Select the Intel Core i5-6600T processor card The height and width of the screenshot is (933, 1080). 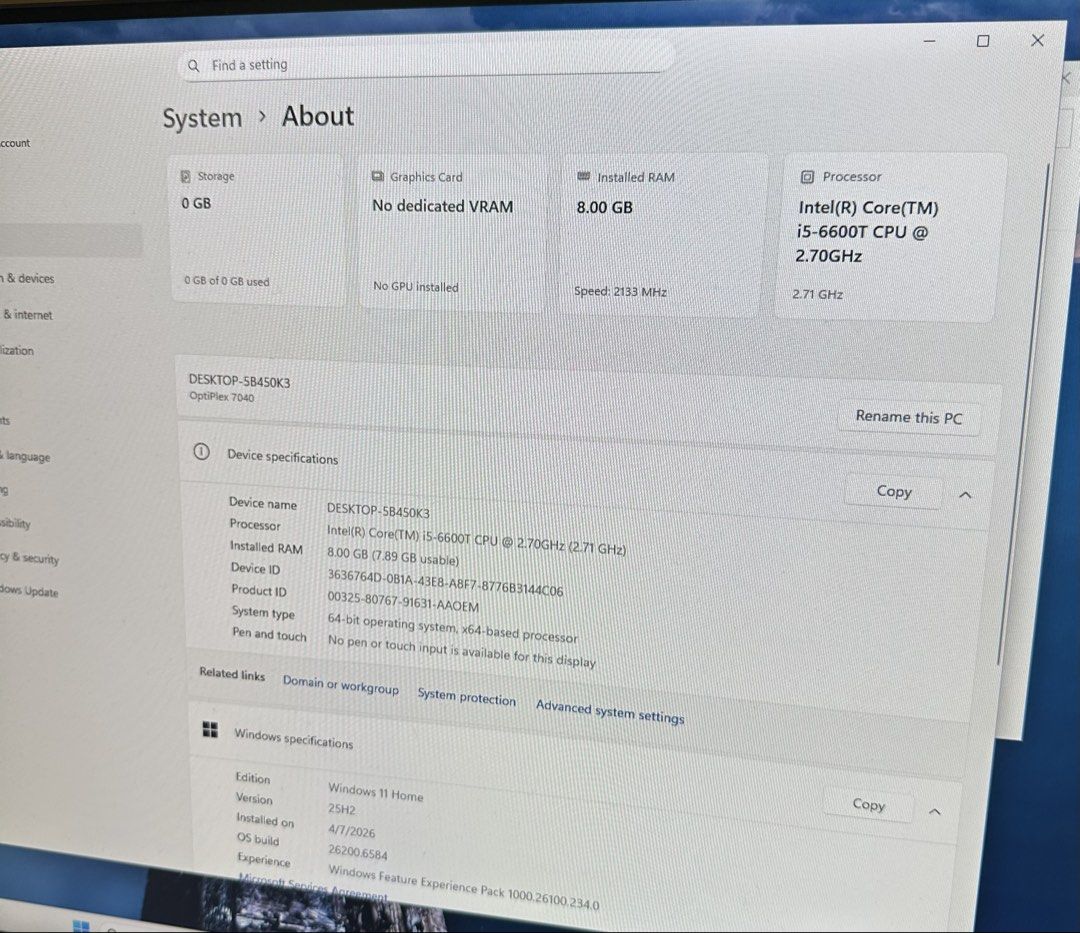[891, 237]
